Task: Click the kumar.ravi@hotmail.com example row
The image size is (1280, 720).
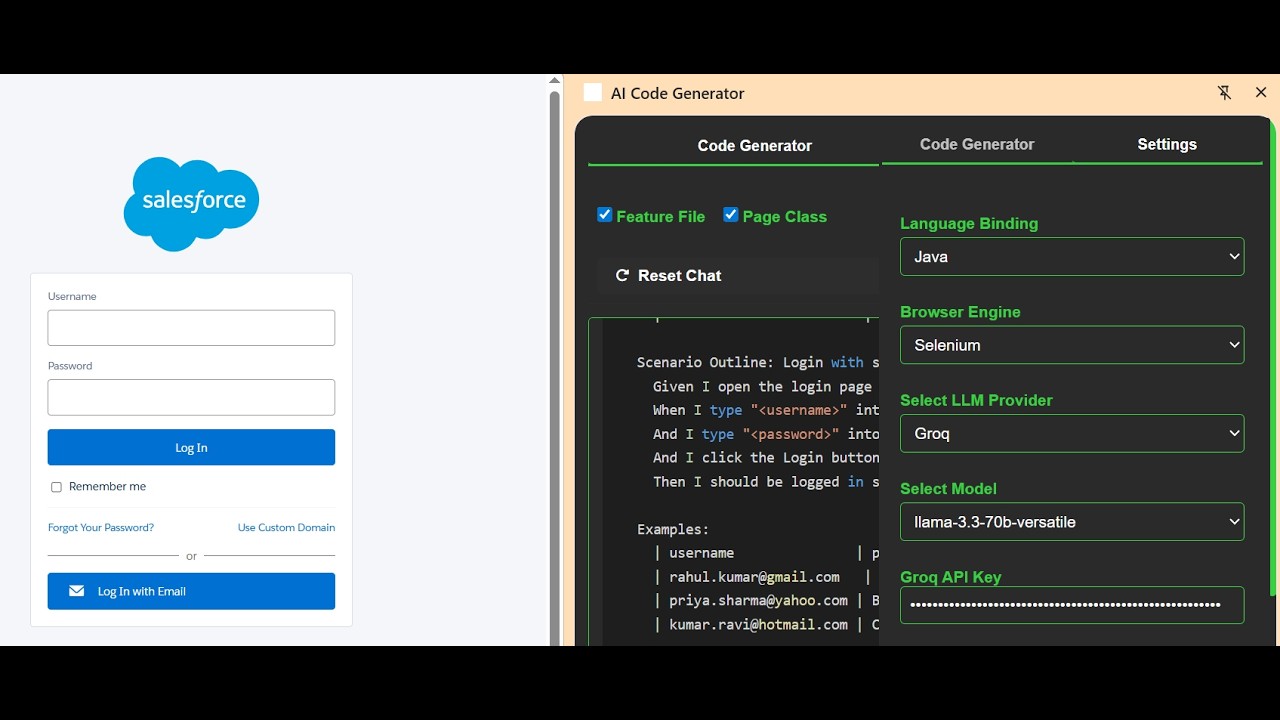Action: [x=765, y=625]
